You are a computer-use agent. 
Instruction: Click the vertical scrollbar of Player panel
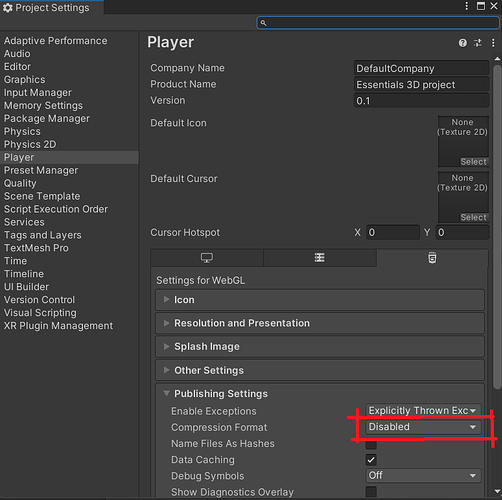pos(497,227)
